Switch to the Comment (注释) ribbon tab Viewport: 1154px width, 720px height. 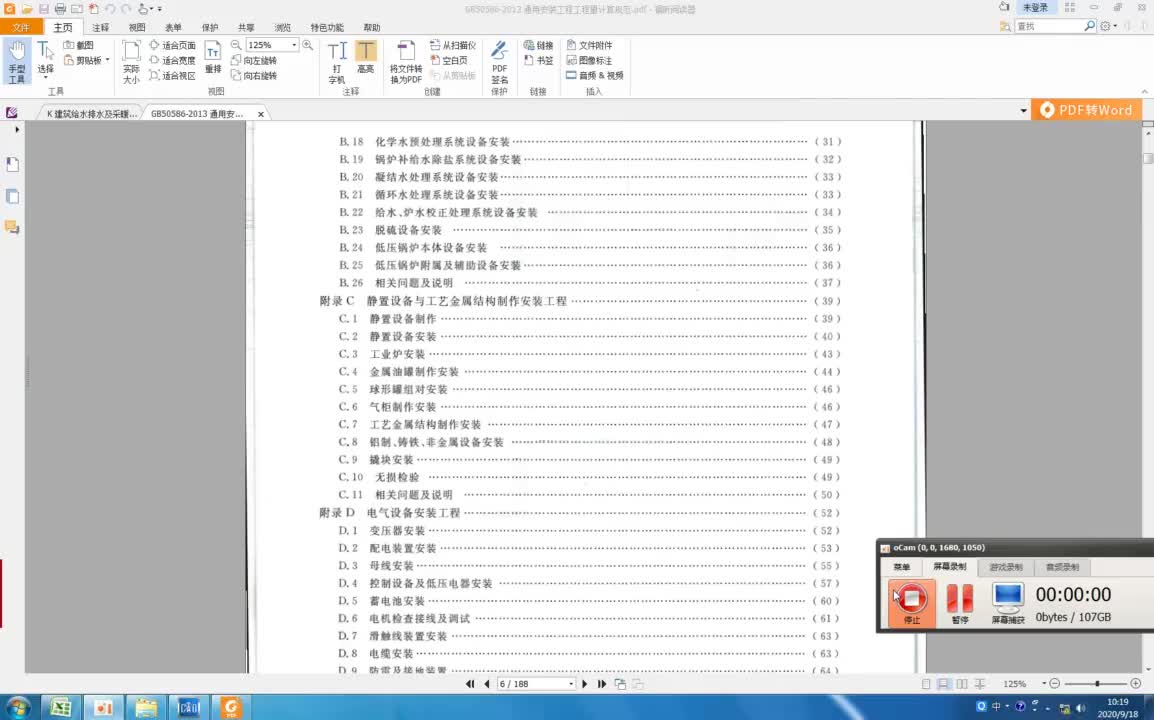click(101, 27)
